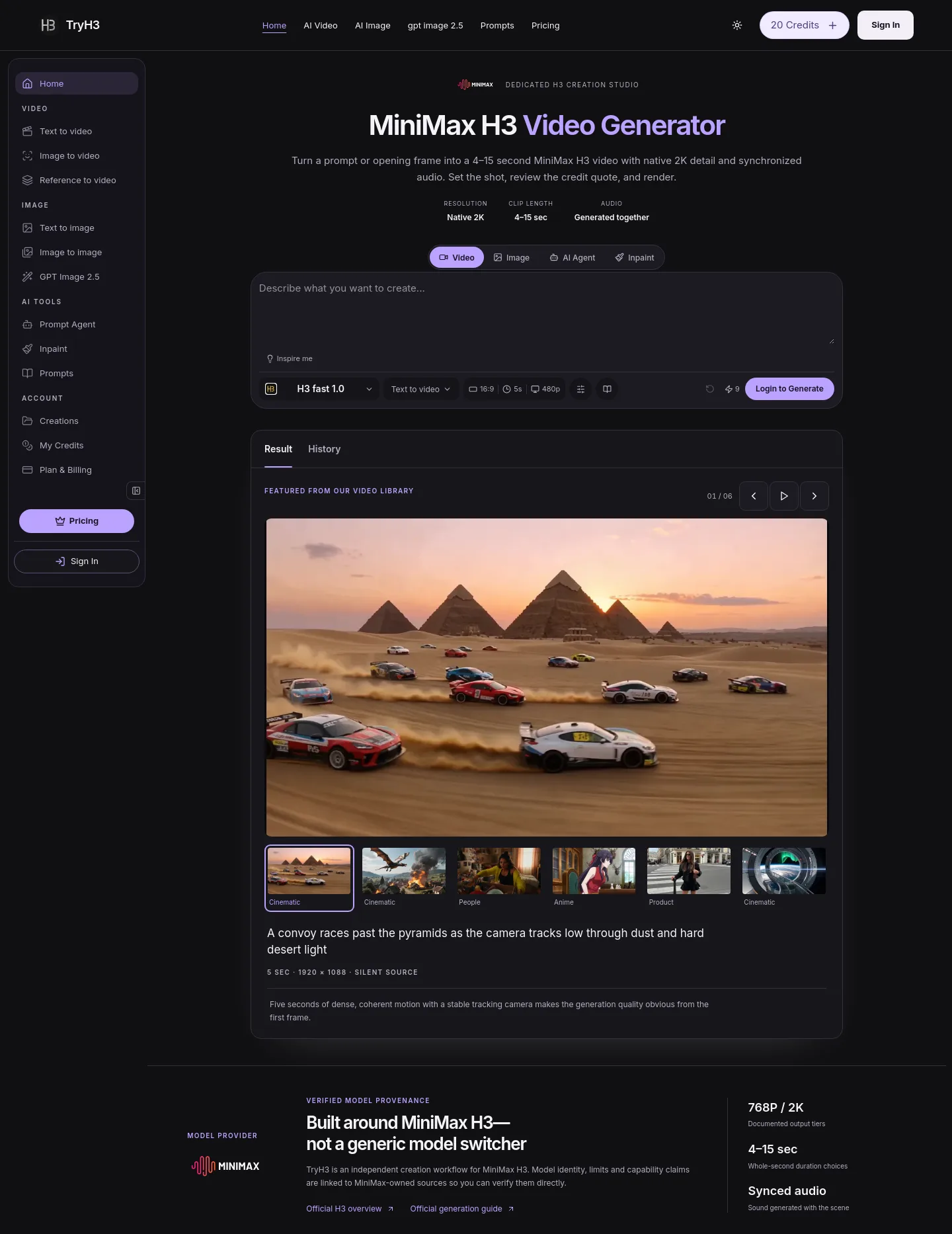Image resolution: width=952 pixels, height=1234 pixels.
Task: Open Pricing in top navigation
Action: (x=545, y=25)
